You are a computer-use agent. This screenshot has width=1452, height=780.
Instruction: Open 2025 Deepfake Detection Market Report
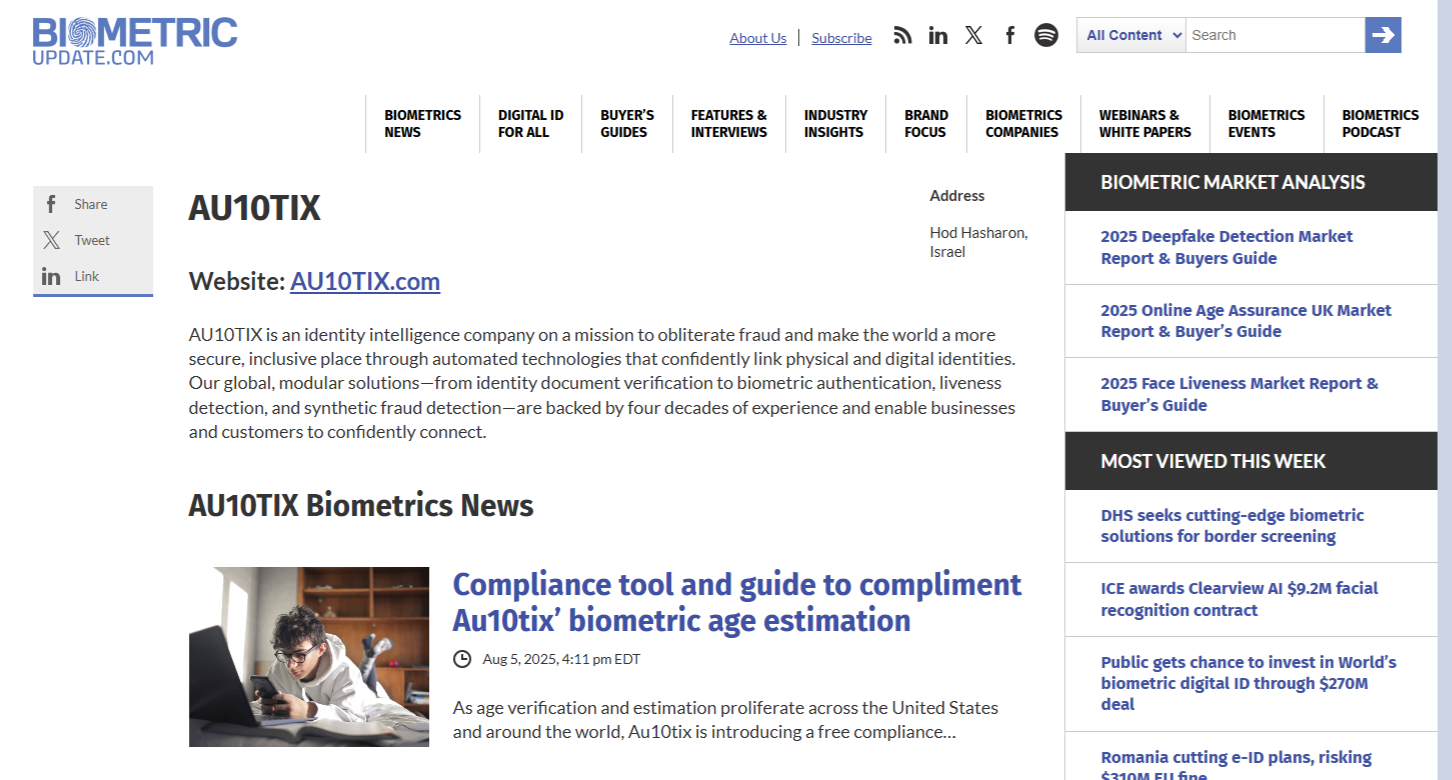[x=1226, y=247]
